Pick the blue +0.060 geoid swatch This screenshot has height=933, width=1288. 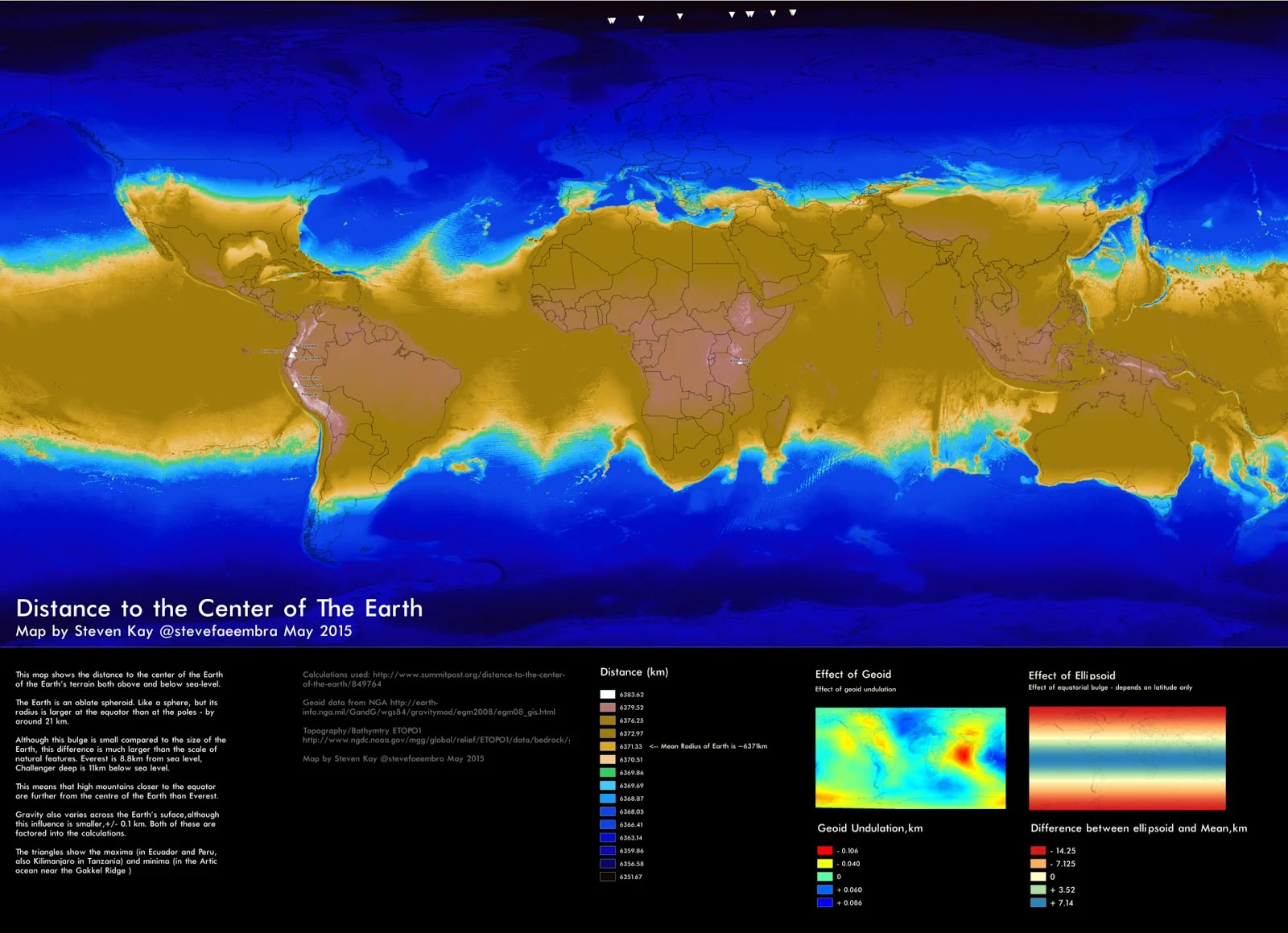[825, 890]
